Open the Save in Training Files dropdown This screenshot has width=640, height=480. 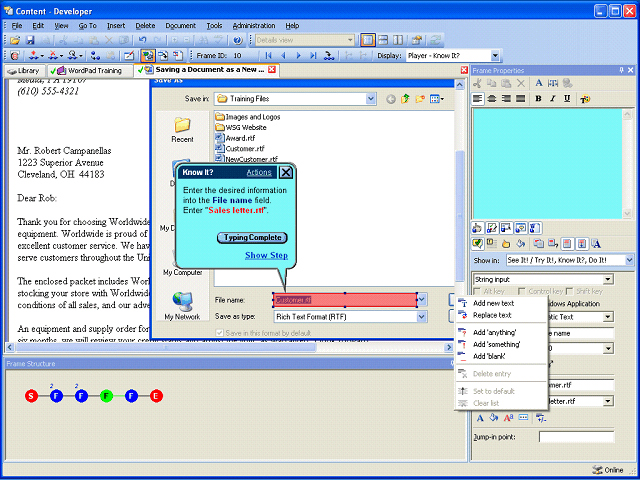click(x=371, y=98)
